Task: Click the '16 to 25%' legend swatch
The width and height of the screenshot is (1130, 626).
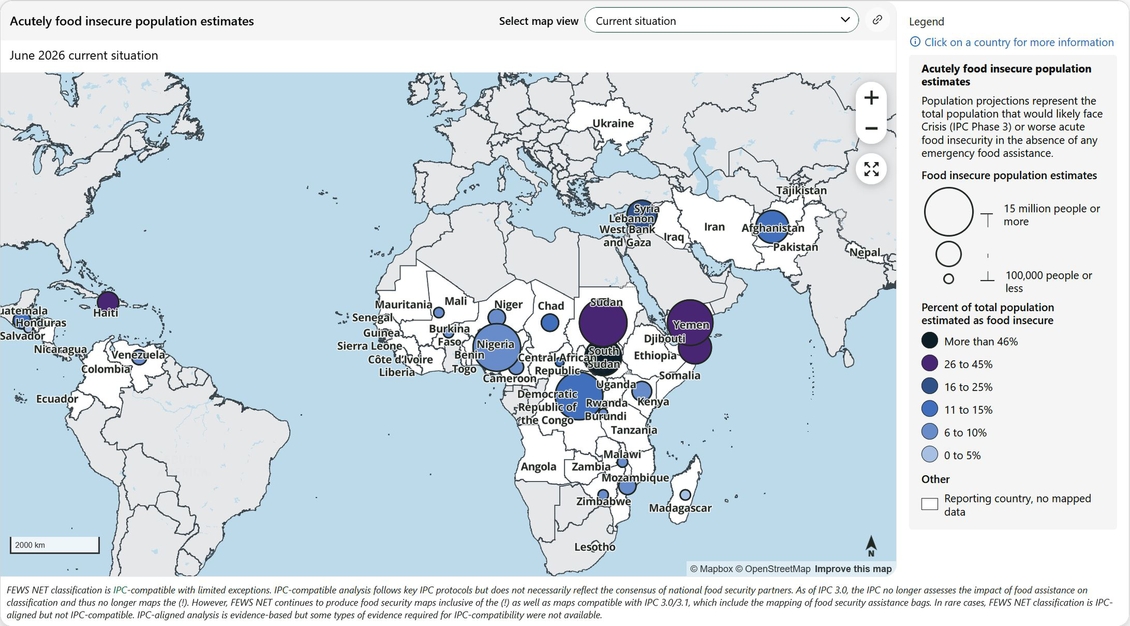Action: pyautogui.click(x=930, y=387)
